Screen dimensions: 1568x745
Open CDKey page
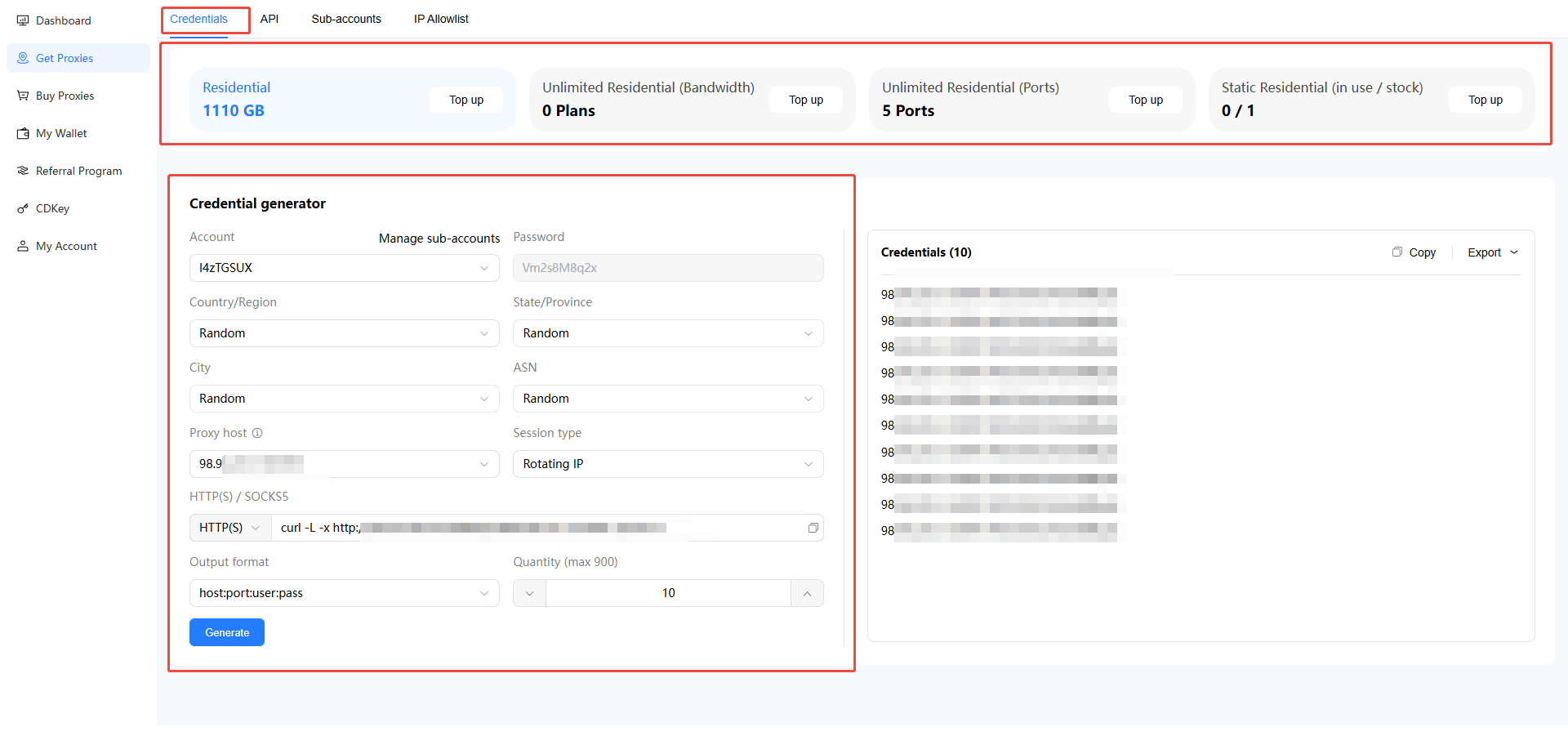click(x=78, y=208)
